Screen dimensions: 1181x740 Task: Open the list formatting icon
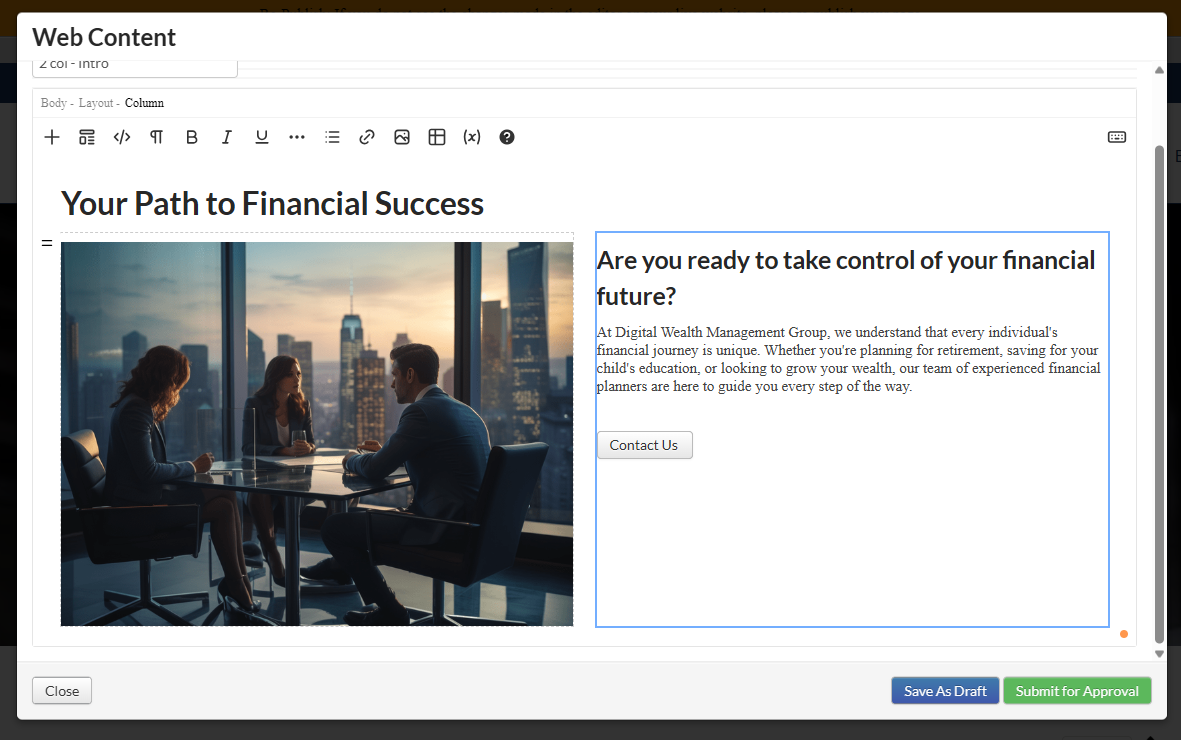(x=332, y=137)
